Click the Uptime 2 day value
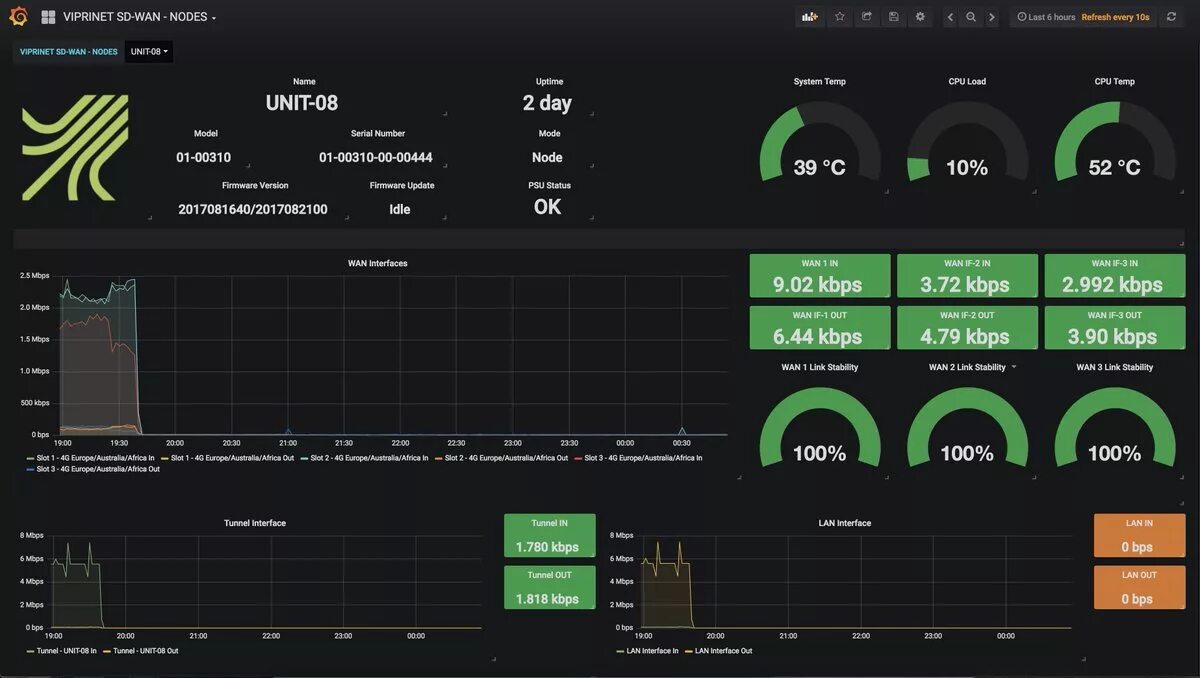Image resolution: width=1200 pixels, height=678 pixels. click(x=547, y=103)
